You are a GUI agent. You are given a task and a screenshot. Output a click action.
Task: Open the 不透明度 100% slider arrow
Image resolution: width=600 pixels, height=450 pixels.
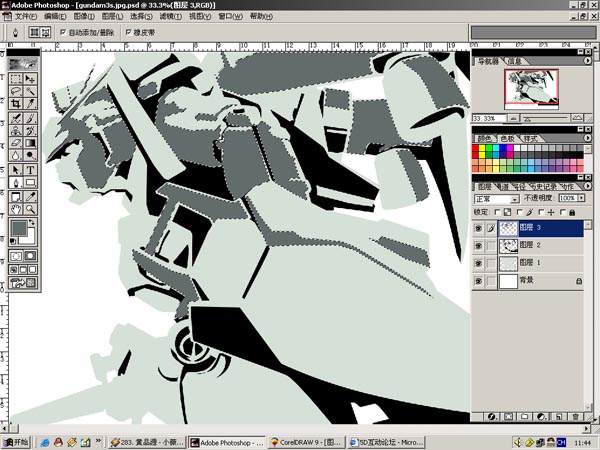(x=582, y=198)
